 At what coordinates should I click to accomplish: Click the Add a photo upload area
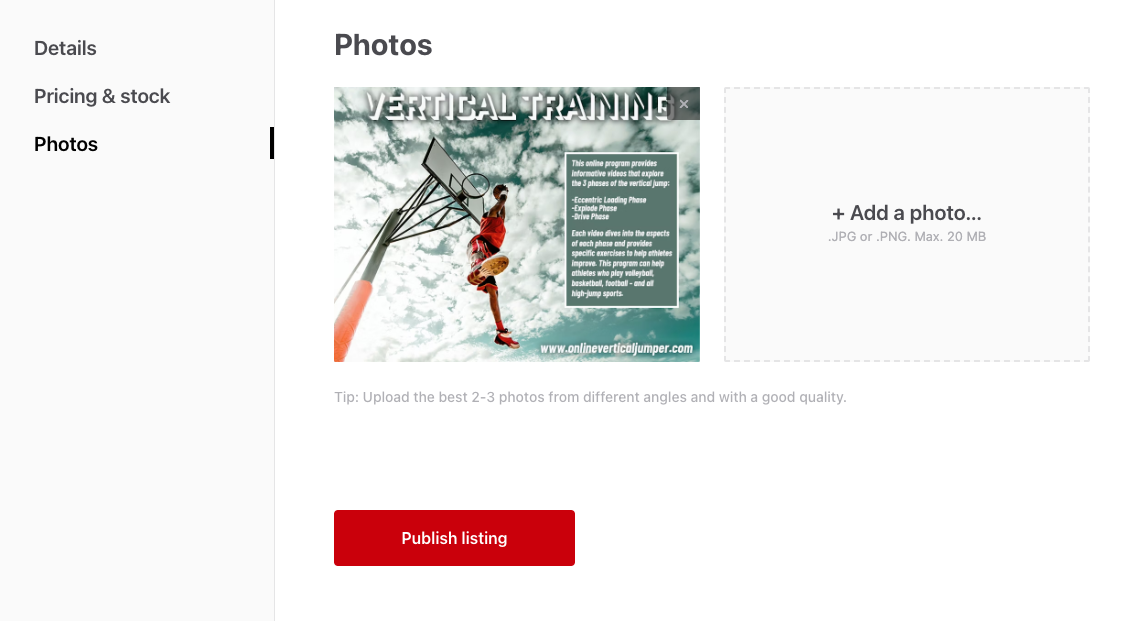pos(907,224)
